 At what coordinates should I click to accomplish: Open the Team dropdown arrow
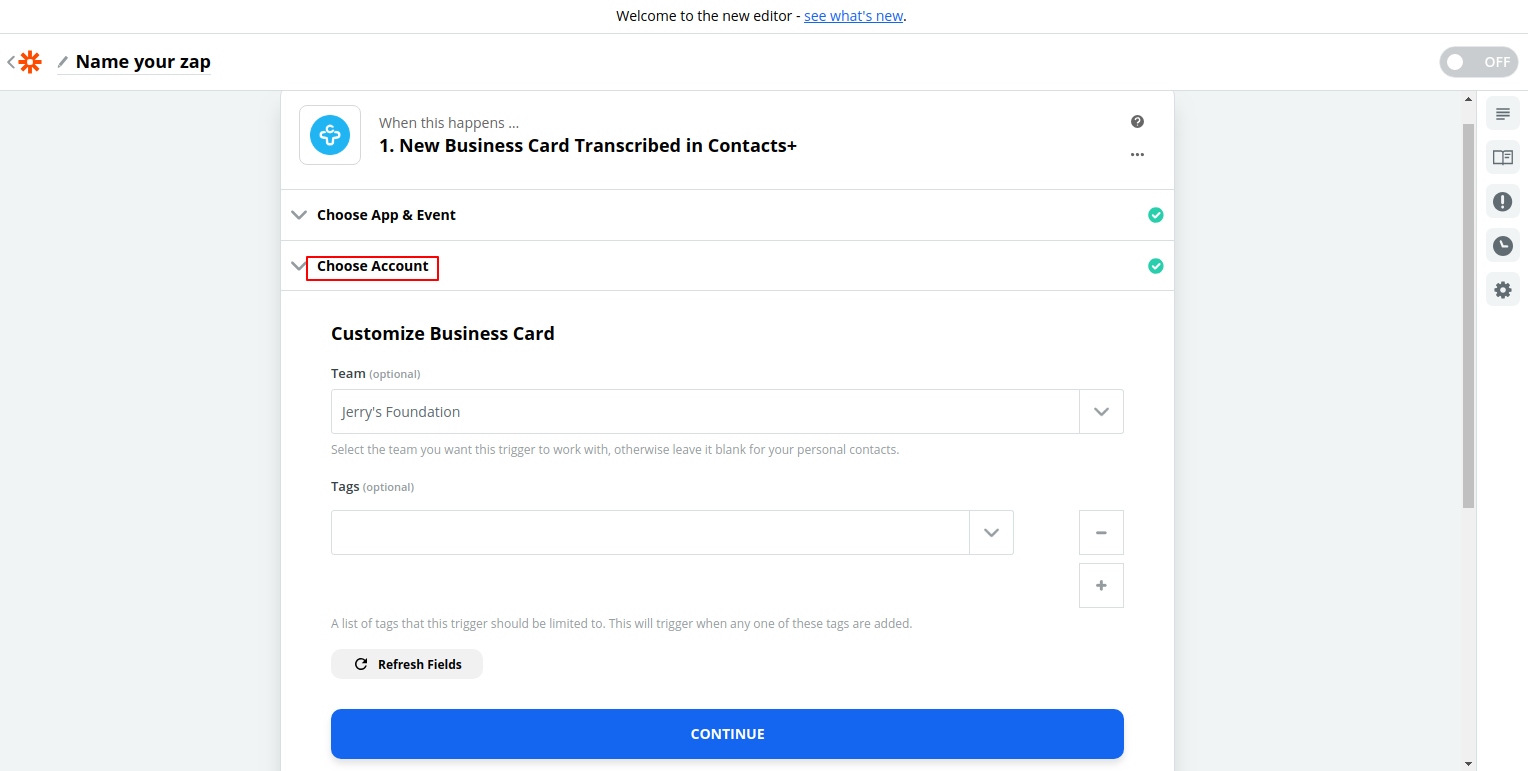click(1101, 412)
